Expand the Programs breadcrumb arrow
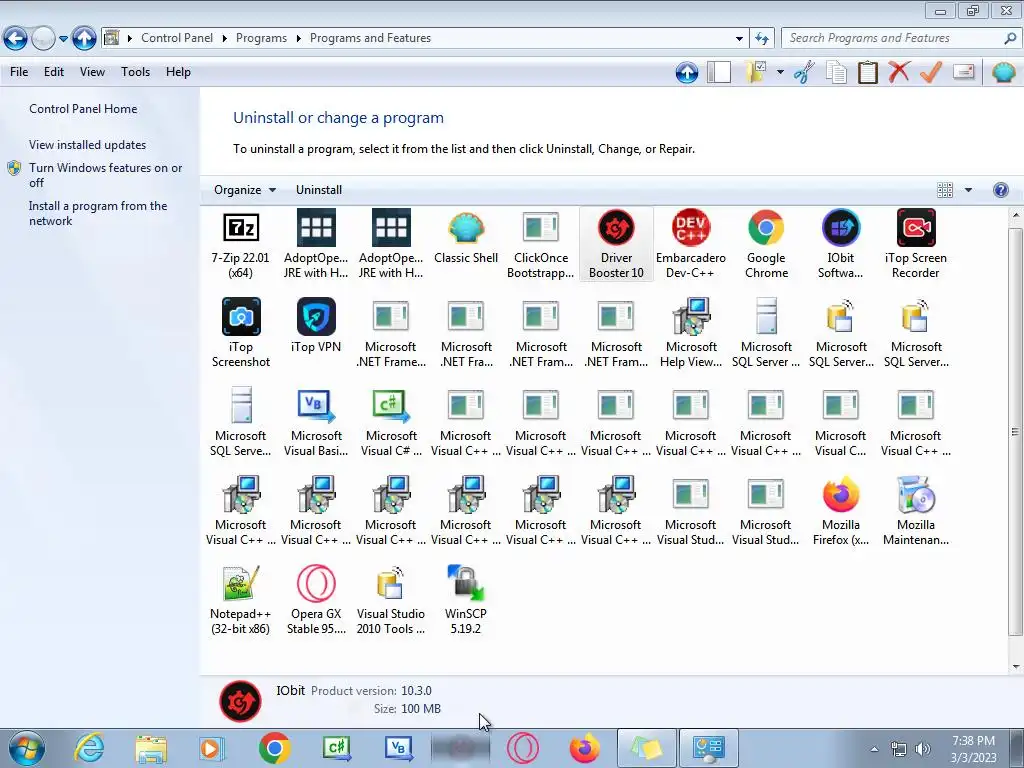 [298, 39]
